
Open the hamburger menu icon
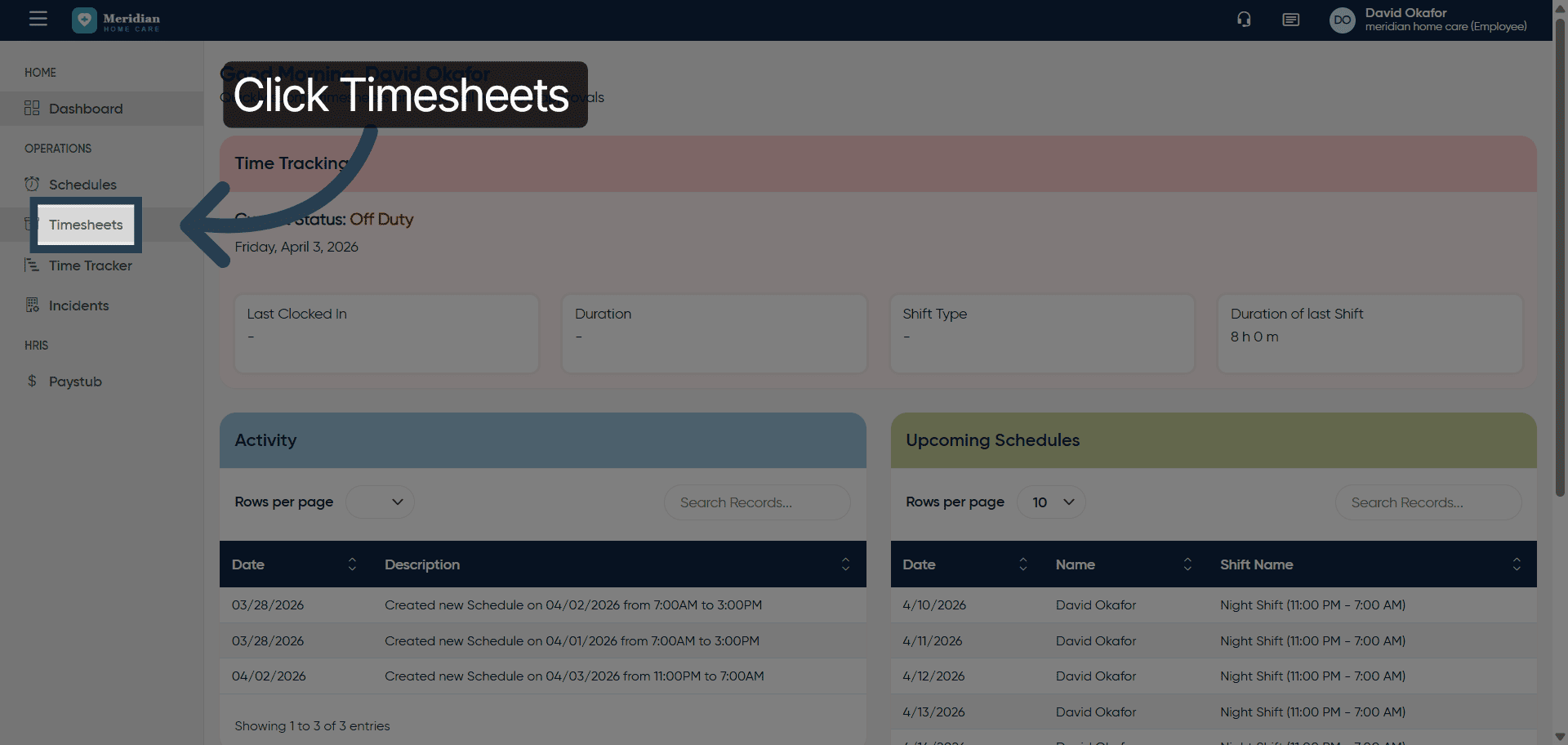pos(38,19)
